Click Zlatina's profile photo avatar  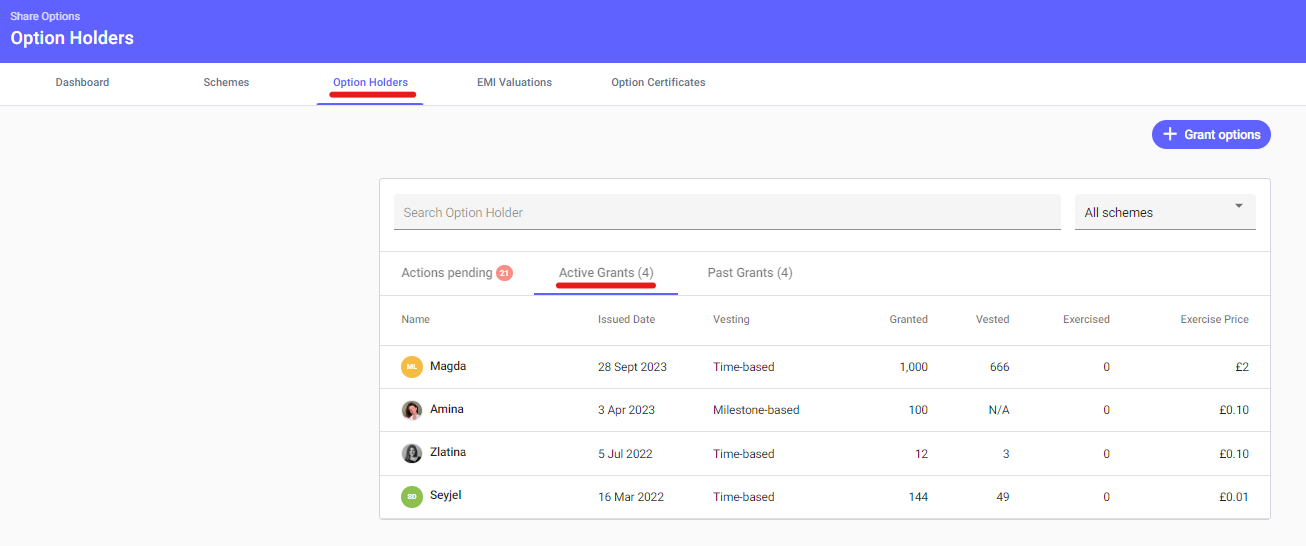point(412,453)
